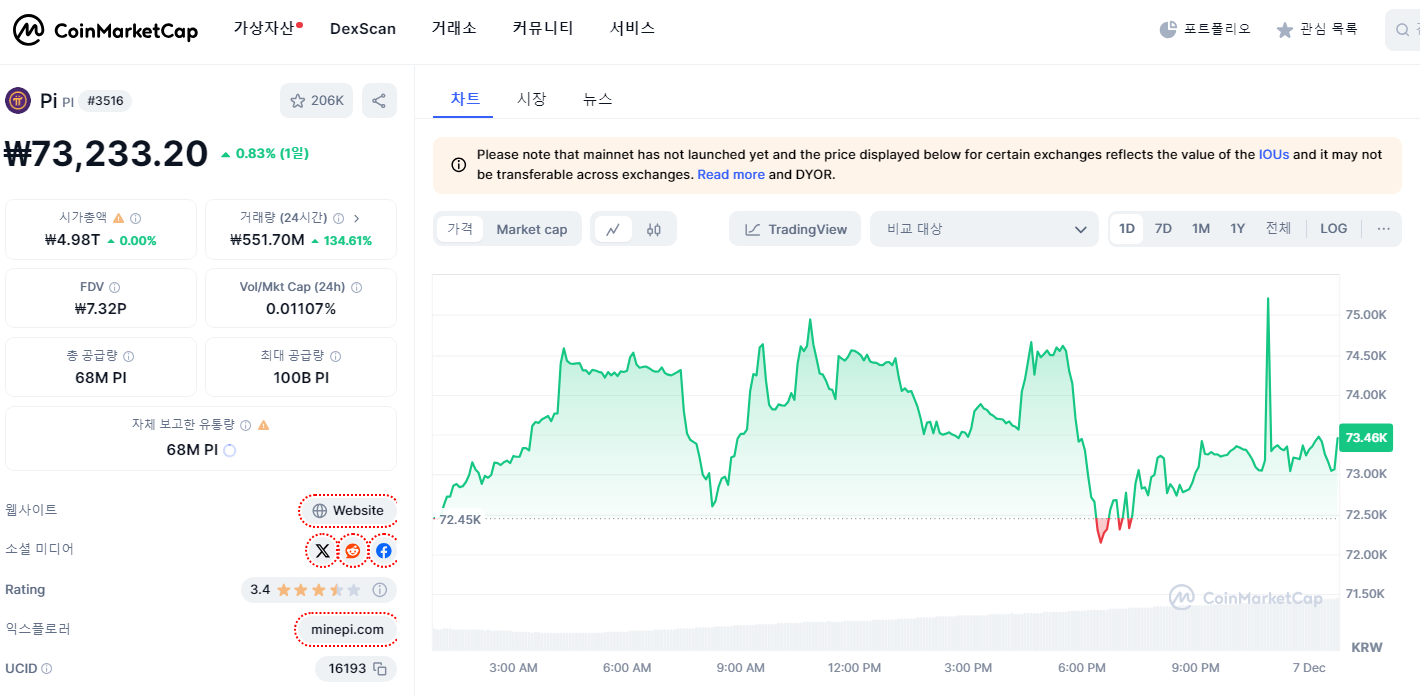
Task: Set chart range to 1Y
Action: click(1238, 229)
